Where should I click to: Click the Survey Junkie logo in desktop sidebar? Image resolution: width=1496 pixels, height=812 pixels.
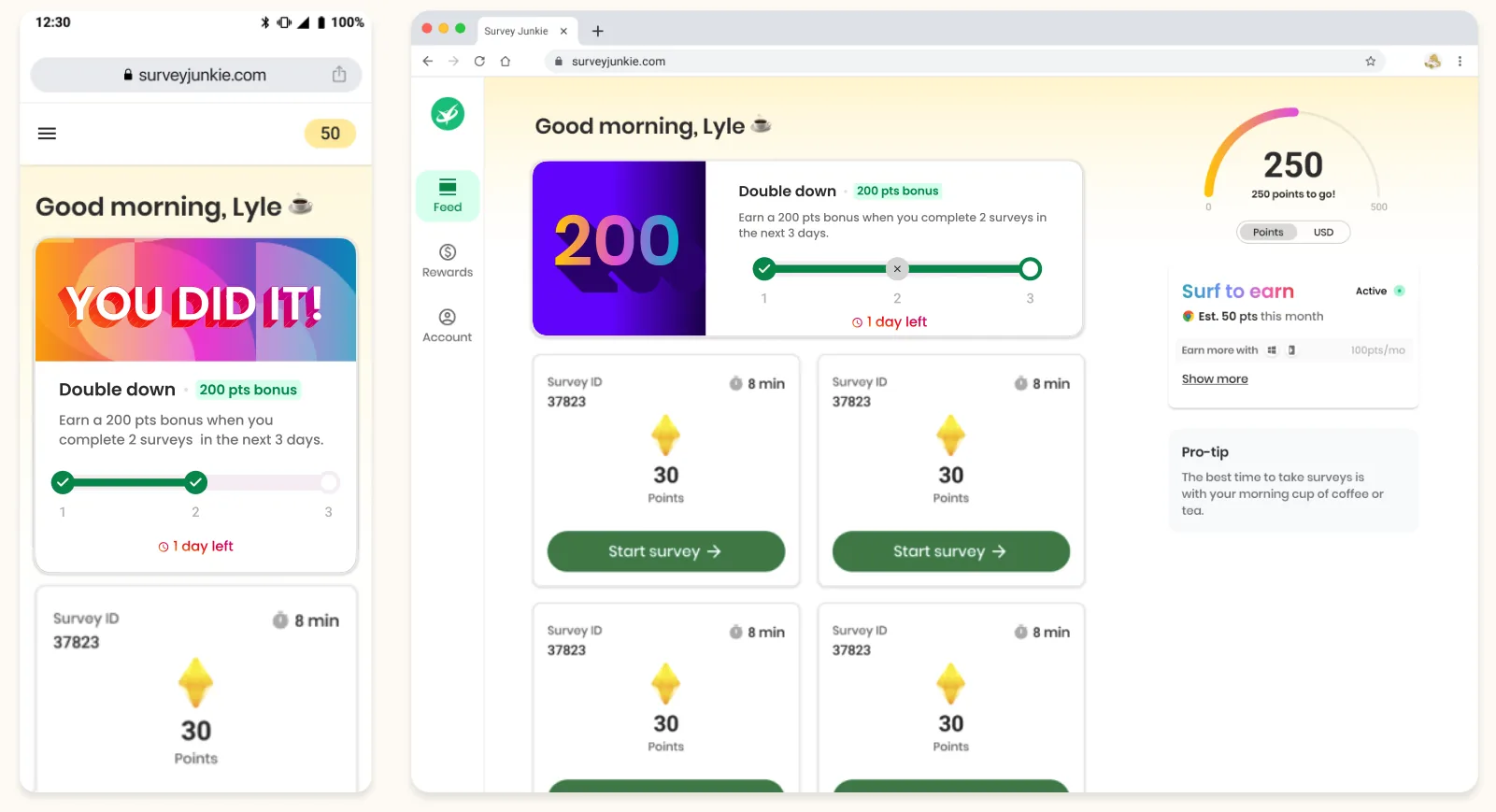coord(448,114)
